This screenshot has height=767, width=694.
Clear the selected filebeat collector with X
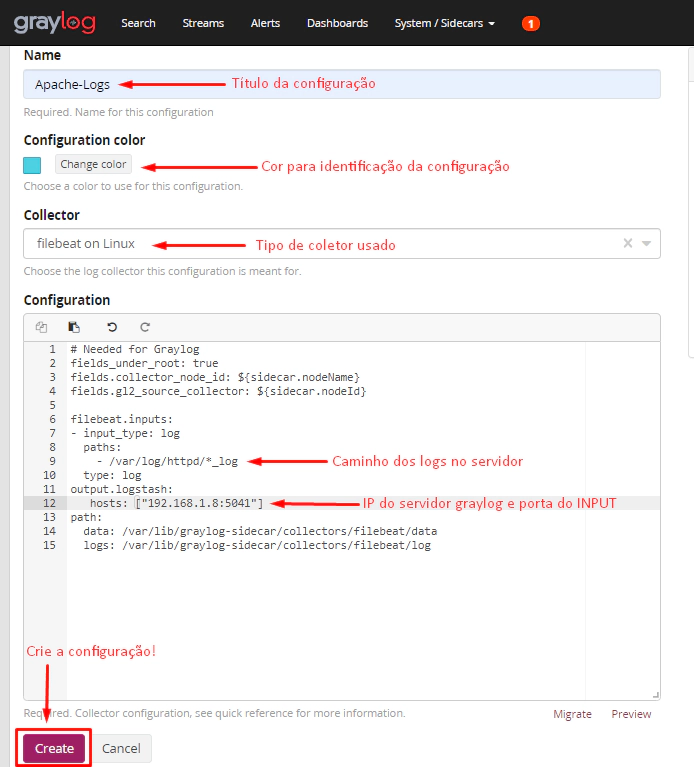tap(628, 243)
